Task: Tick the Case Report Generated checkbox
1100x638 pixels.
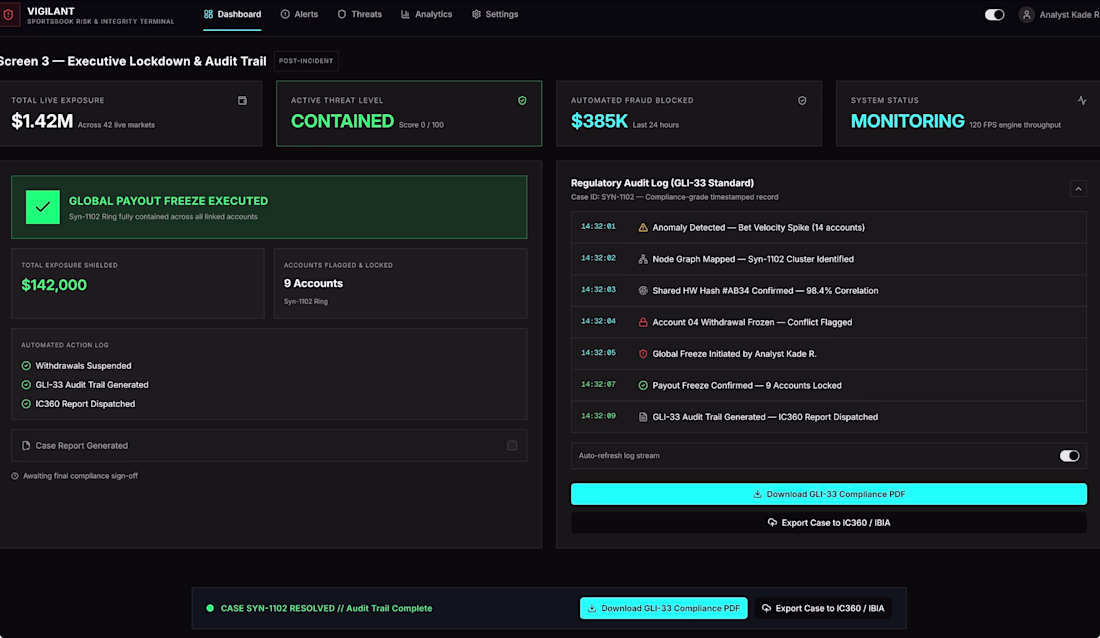Action: click(512, 446)
